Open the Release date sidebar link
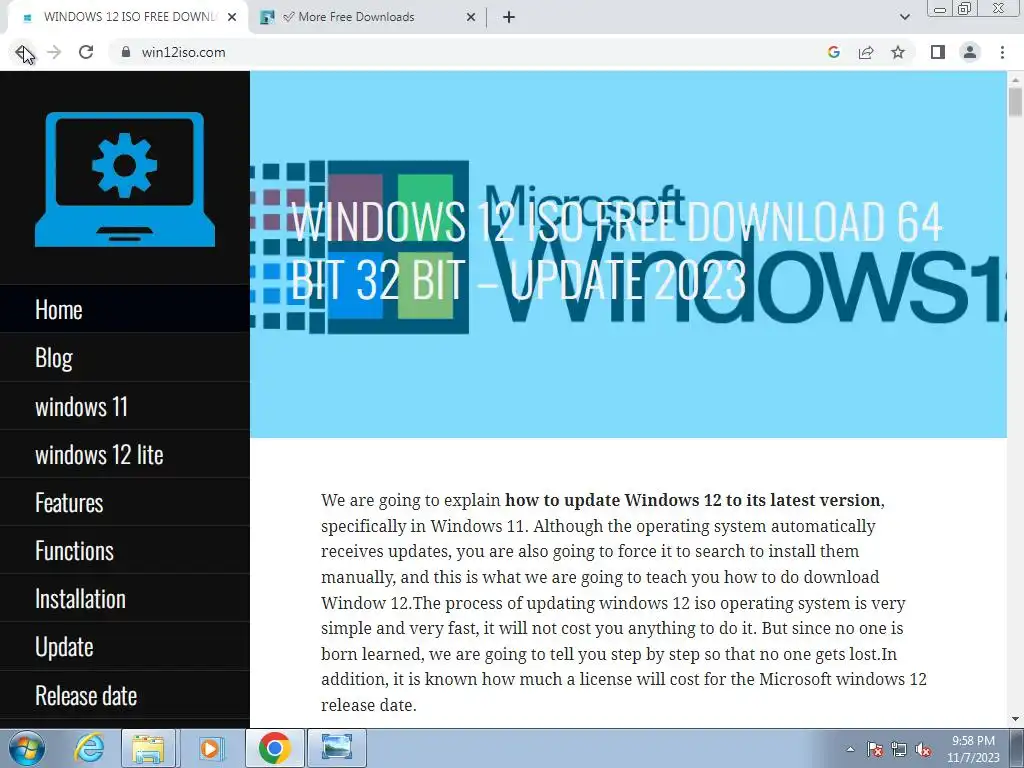1024x768 pixels. coord(125,696)
